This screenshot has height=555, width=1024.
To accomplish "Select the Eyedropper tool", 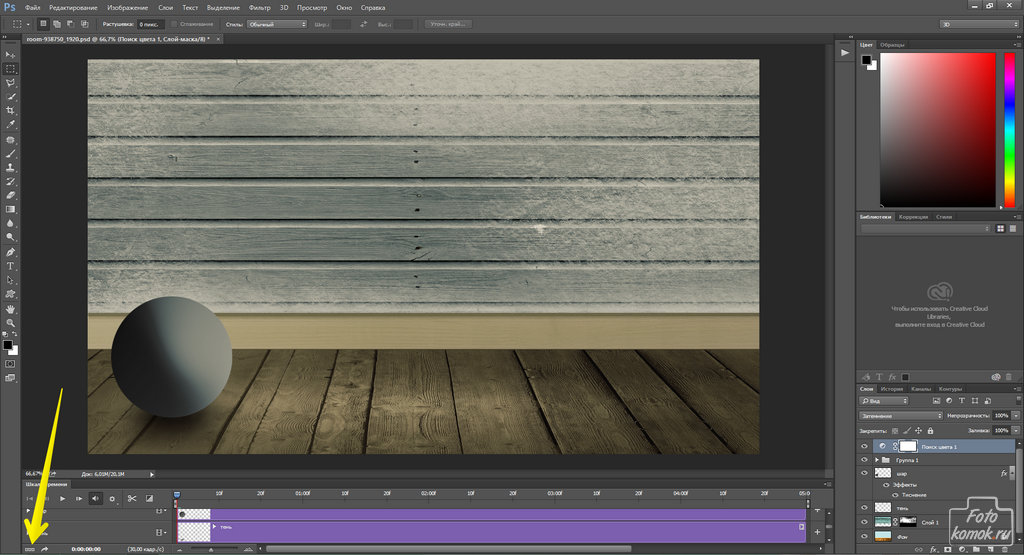I will (10, 125).
